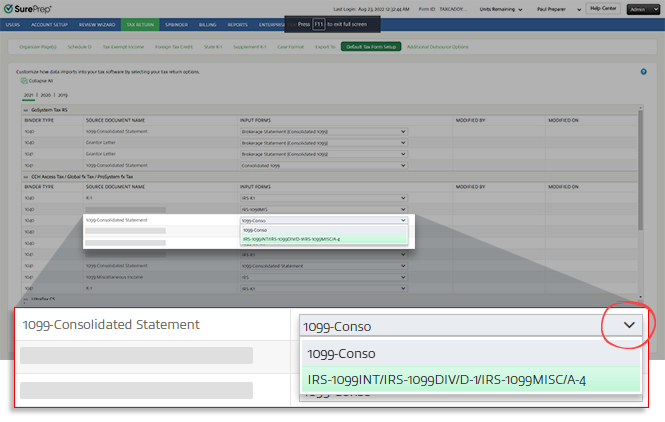Select Default Tax Form Setup button
Viewport: 665px width, 422px height.
coord(369,46)
